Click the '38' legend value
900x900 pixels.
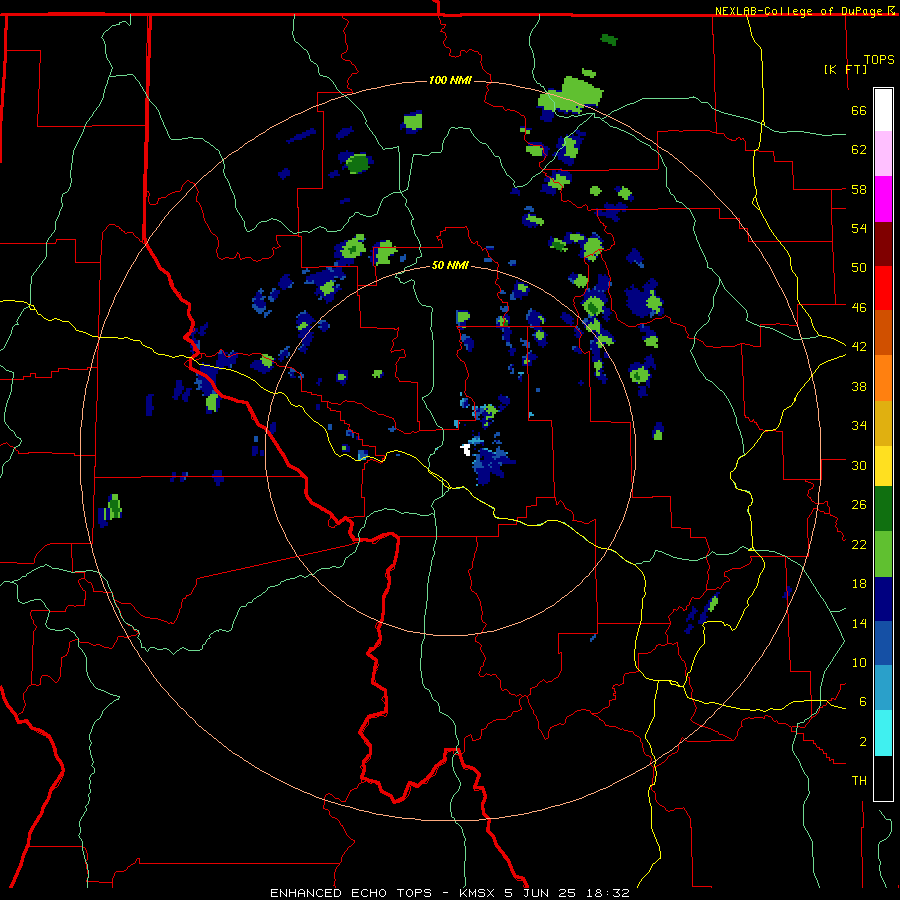[859, 386]
